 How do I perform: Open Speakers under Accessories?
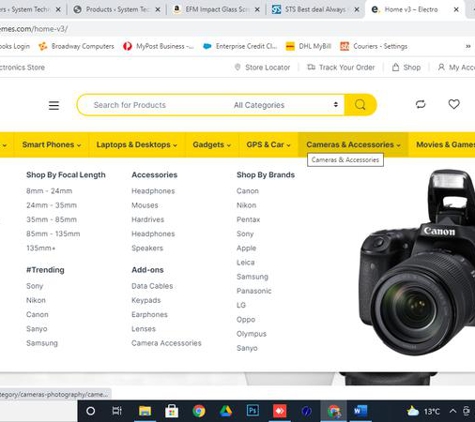pos(147,248)
